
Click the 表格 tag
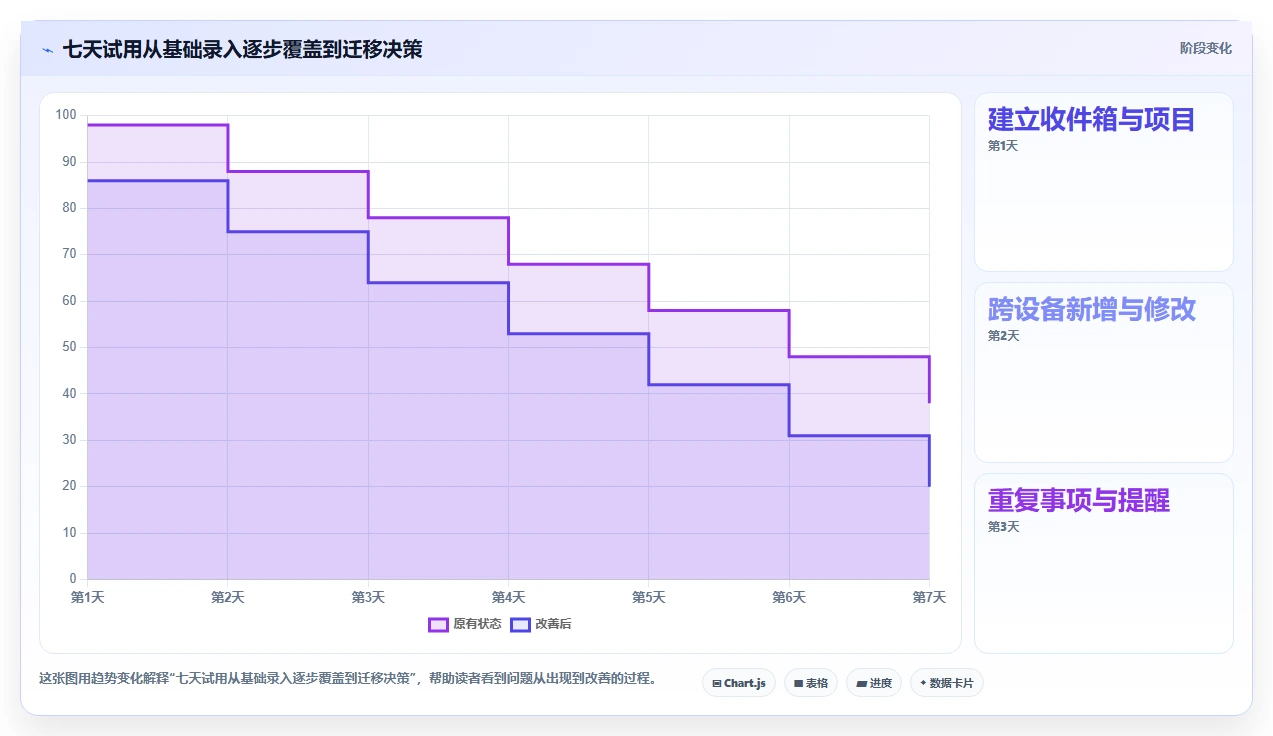coord(811,683)
